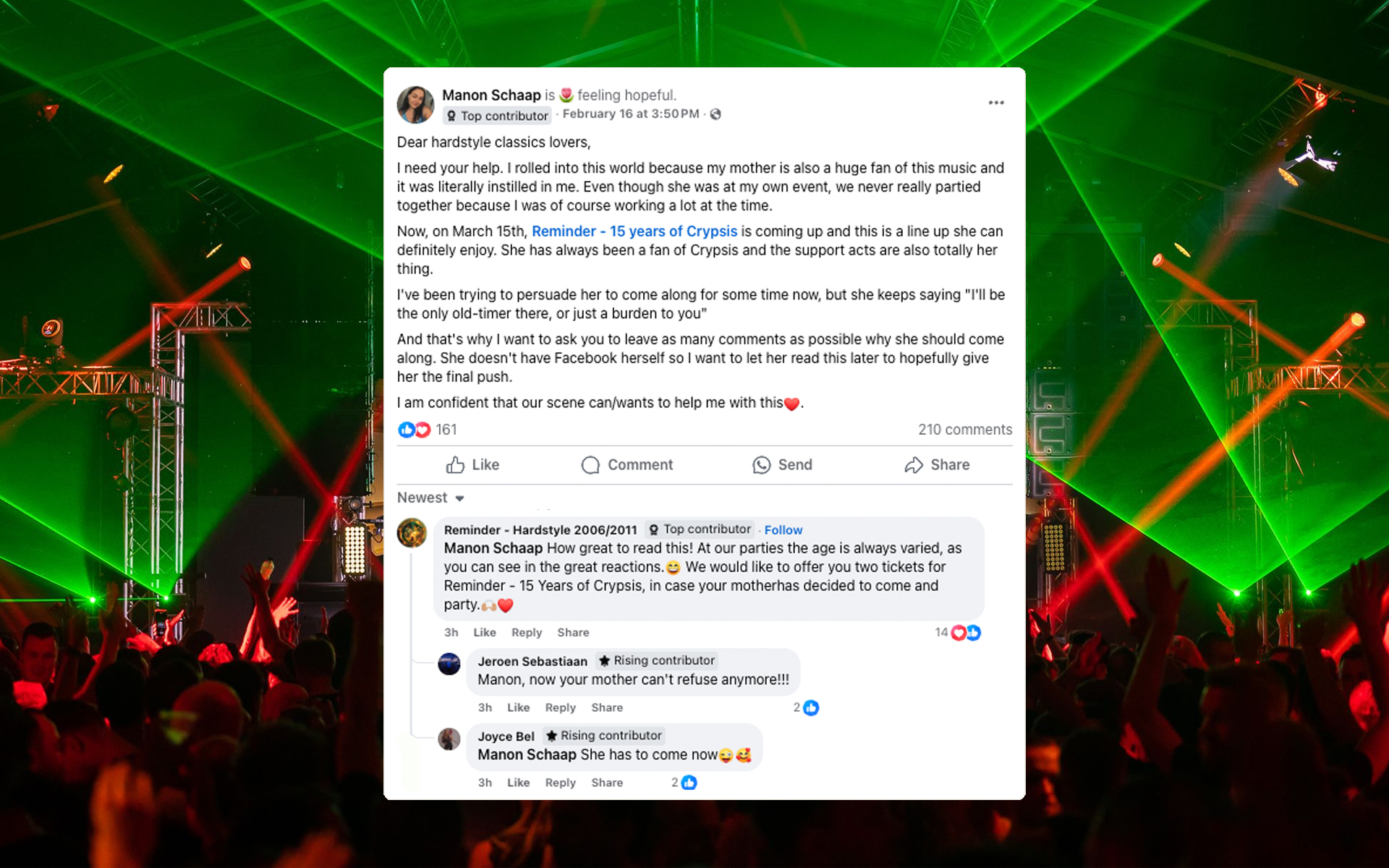Click the public globe audience icon
The height and width of the screenshot is (868, 1389).
[715, 114]
